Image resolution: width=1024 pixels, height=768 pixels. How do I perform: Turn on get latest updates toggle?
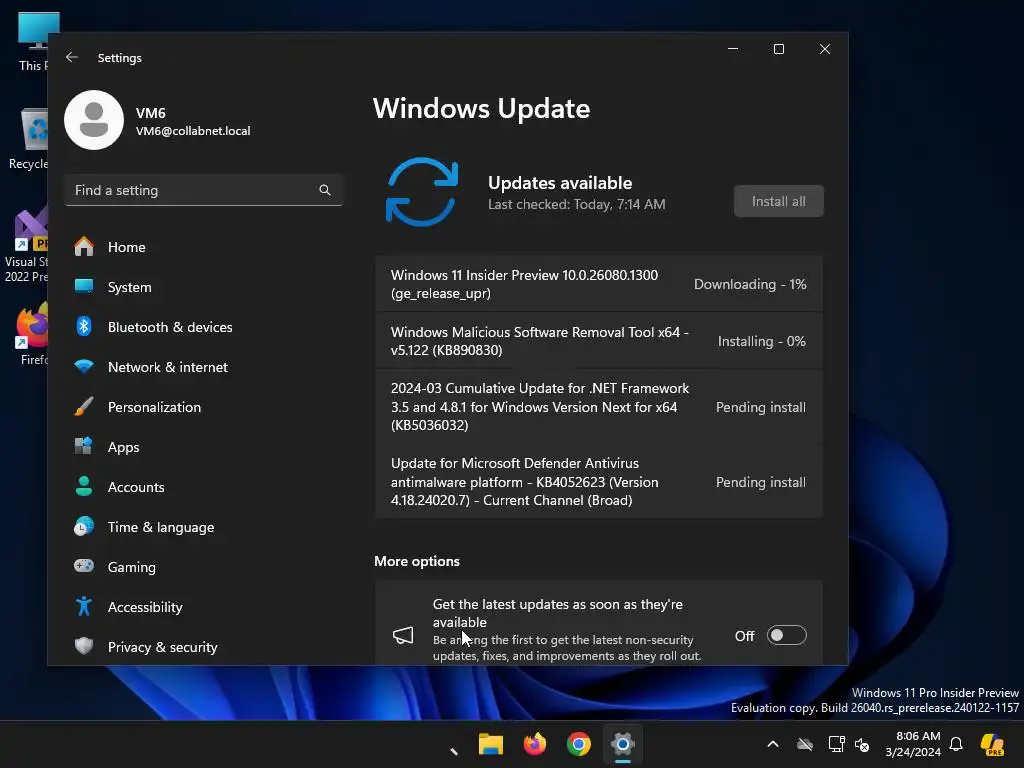click(x=786, y=635)
